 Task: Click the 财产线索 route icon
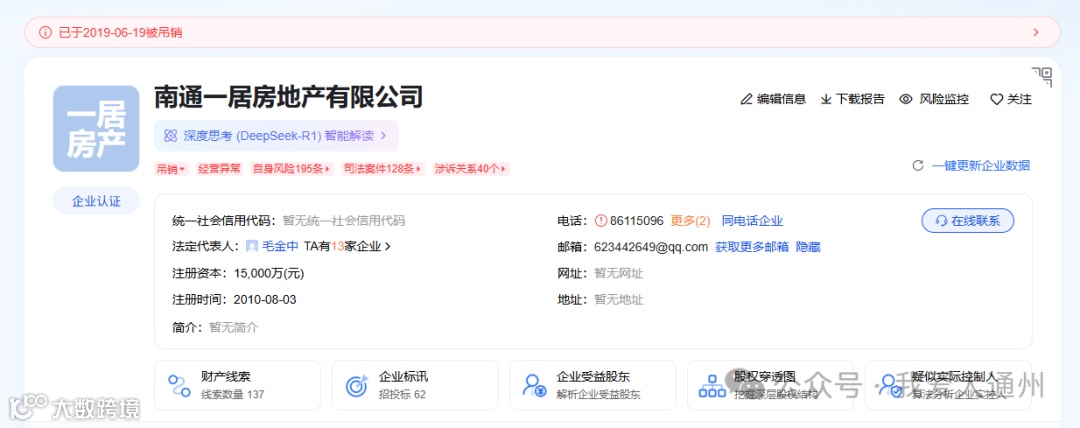coord(179,386)
